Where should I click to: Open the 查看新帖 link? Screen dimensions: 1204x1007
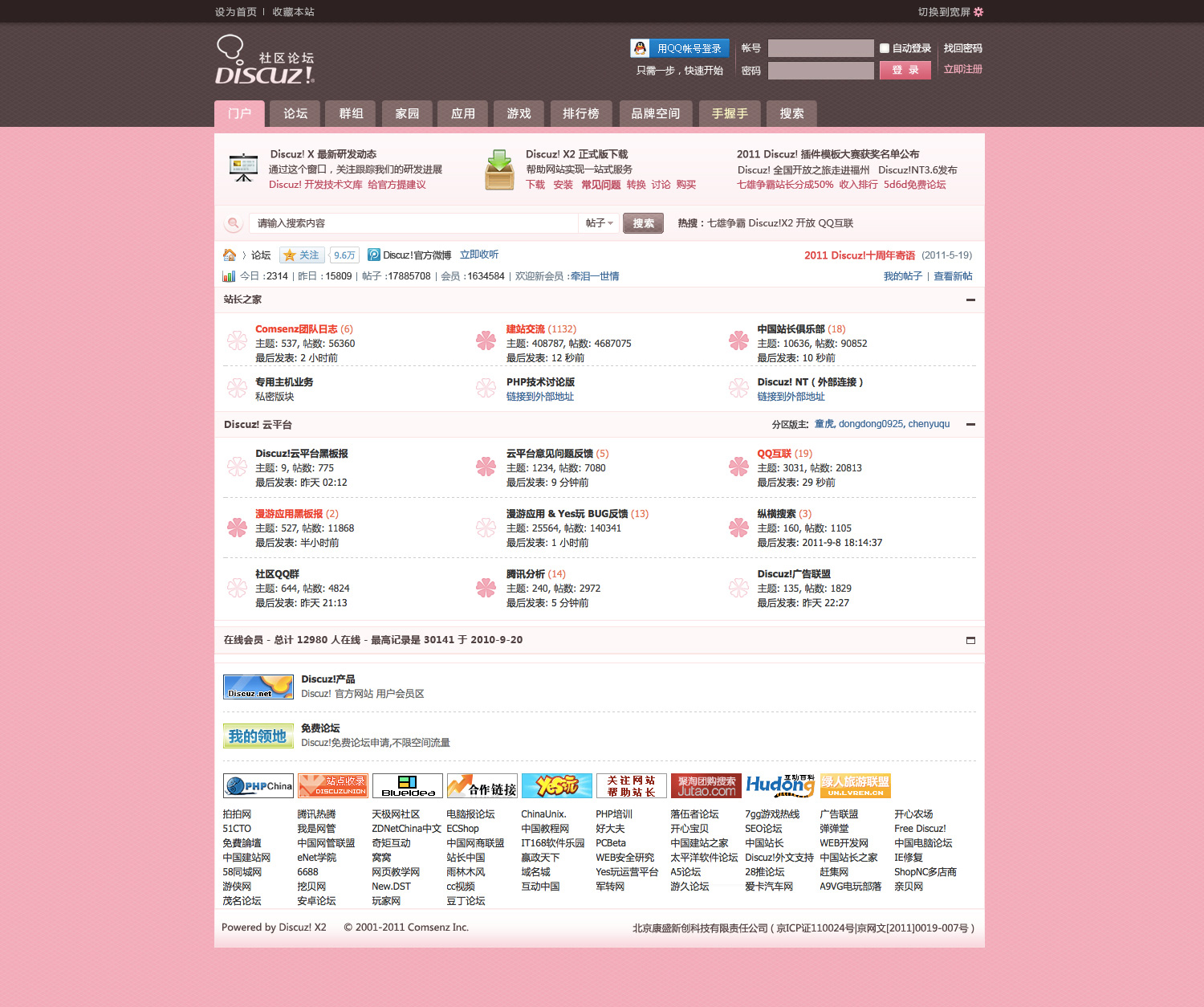(953, 276)
